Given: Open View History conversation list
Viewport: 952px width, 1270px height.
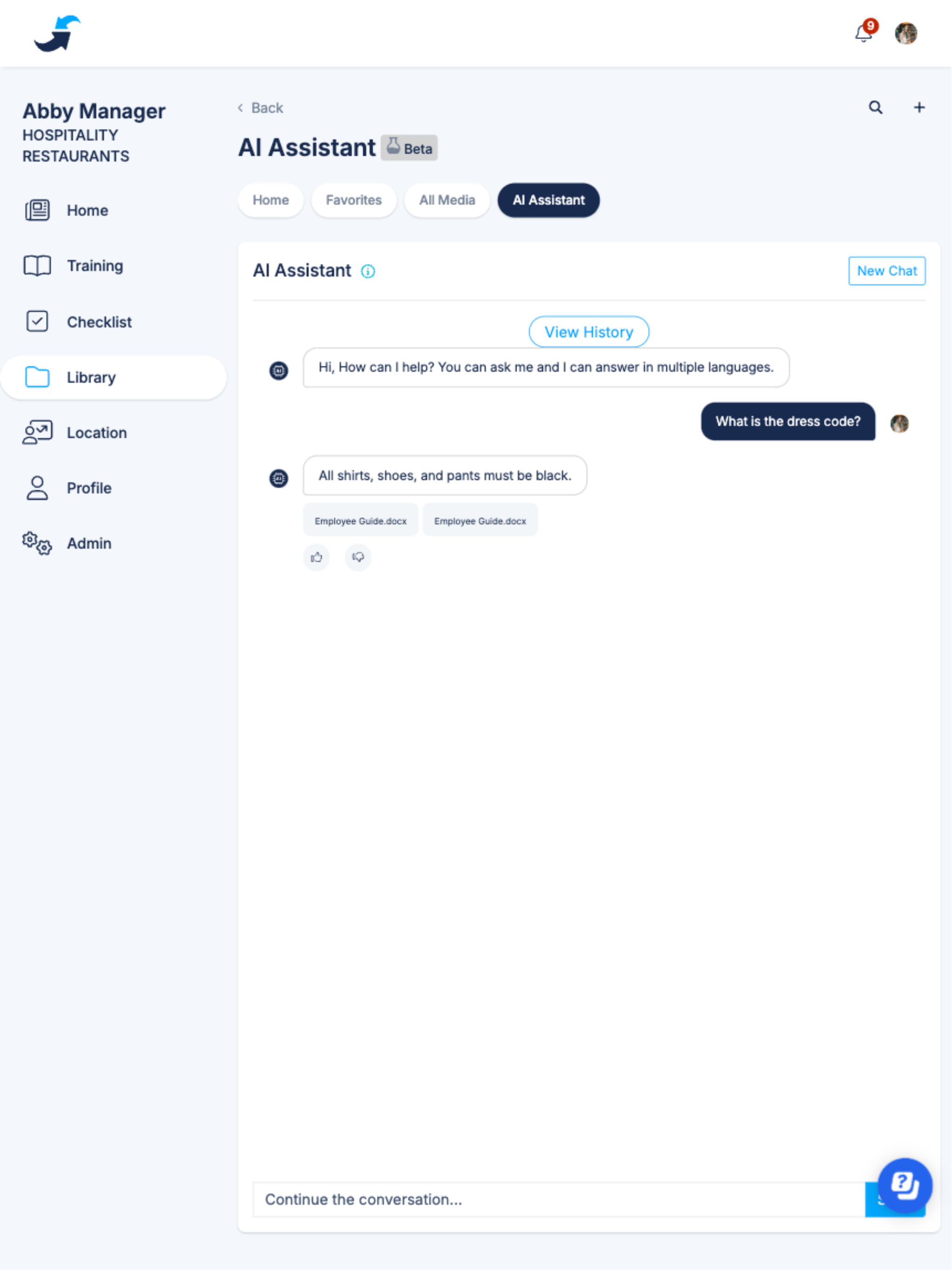Looking at the screenshot, I should pyautogui.click(x=589, y=331).
